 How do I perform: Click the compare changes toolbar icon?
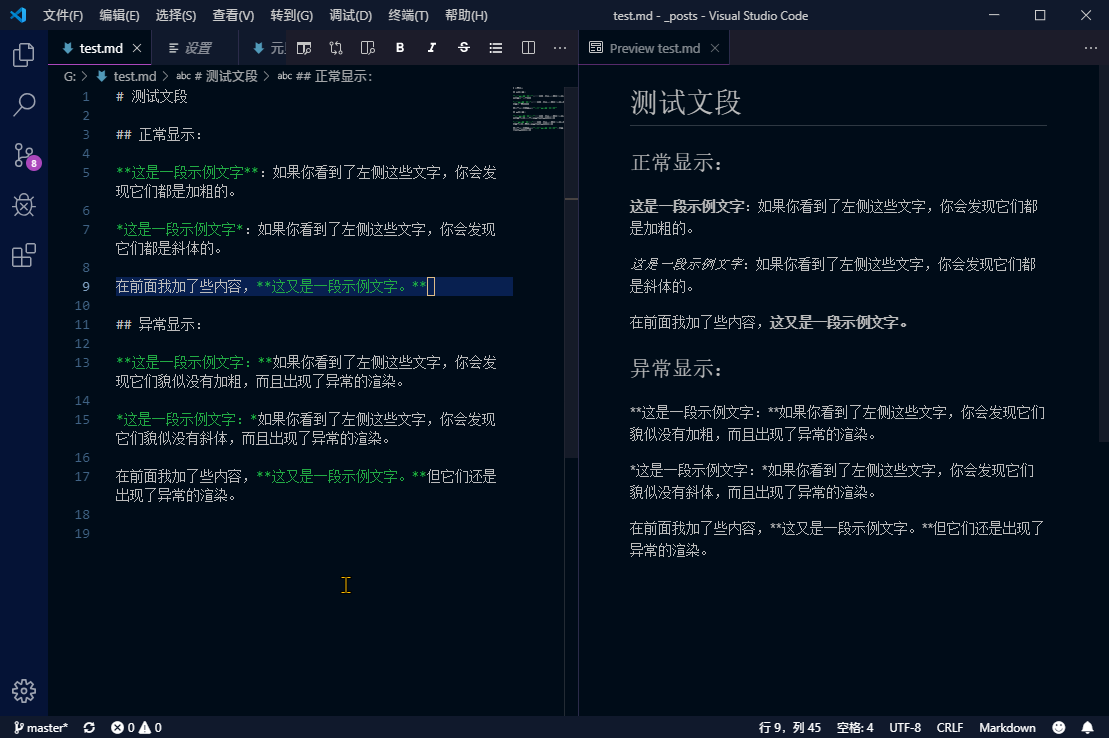click(336, 48)
